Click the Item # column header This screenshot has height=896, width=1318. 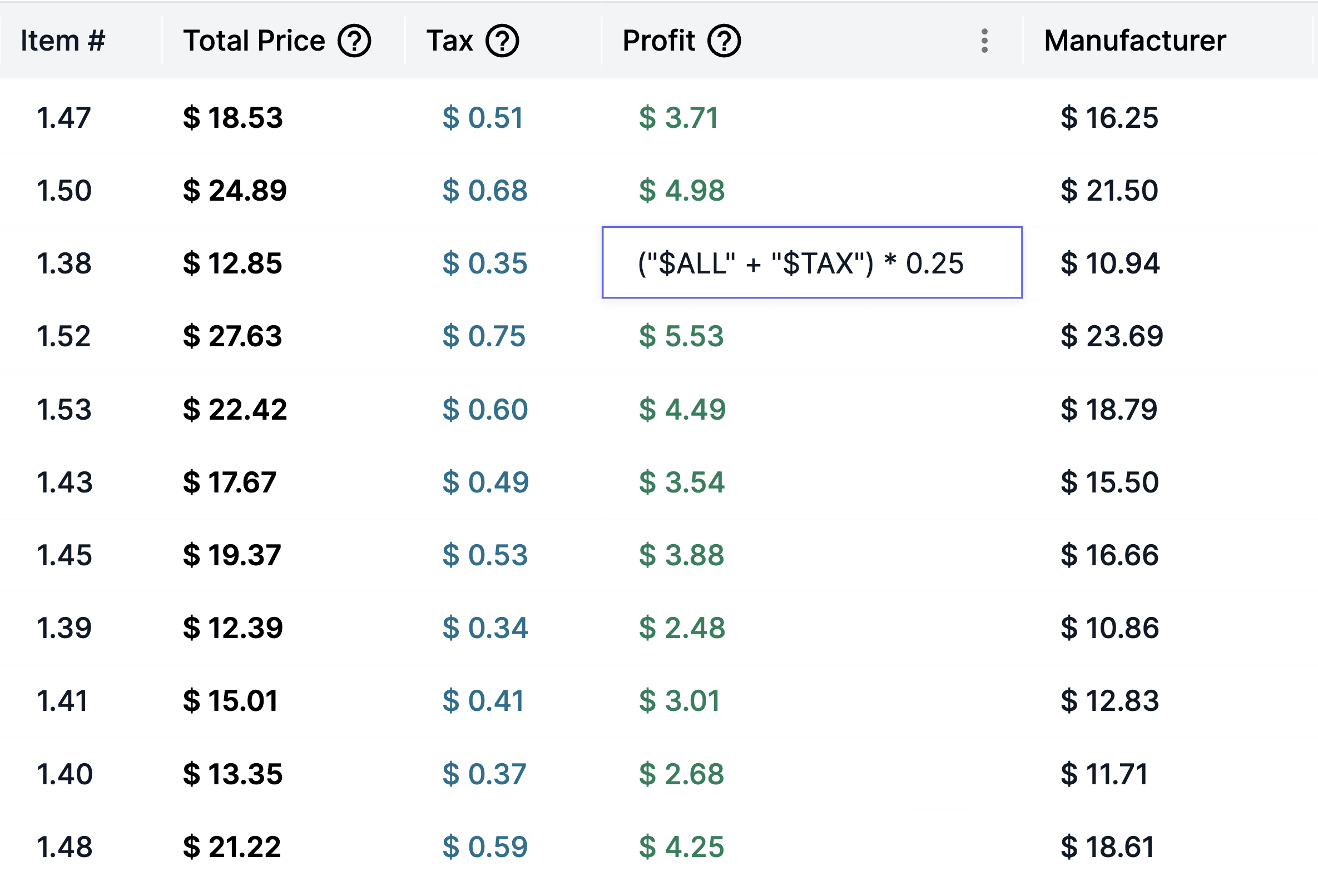coord(62,41)
